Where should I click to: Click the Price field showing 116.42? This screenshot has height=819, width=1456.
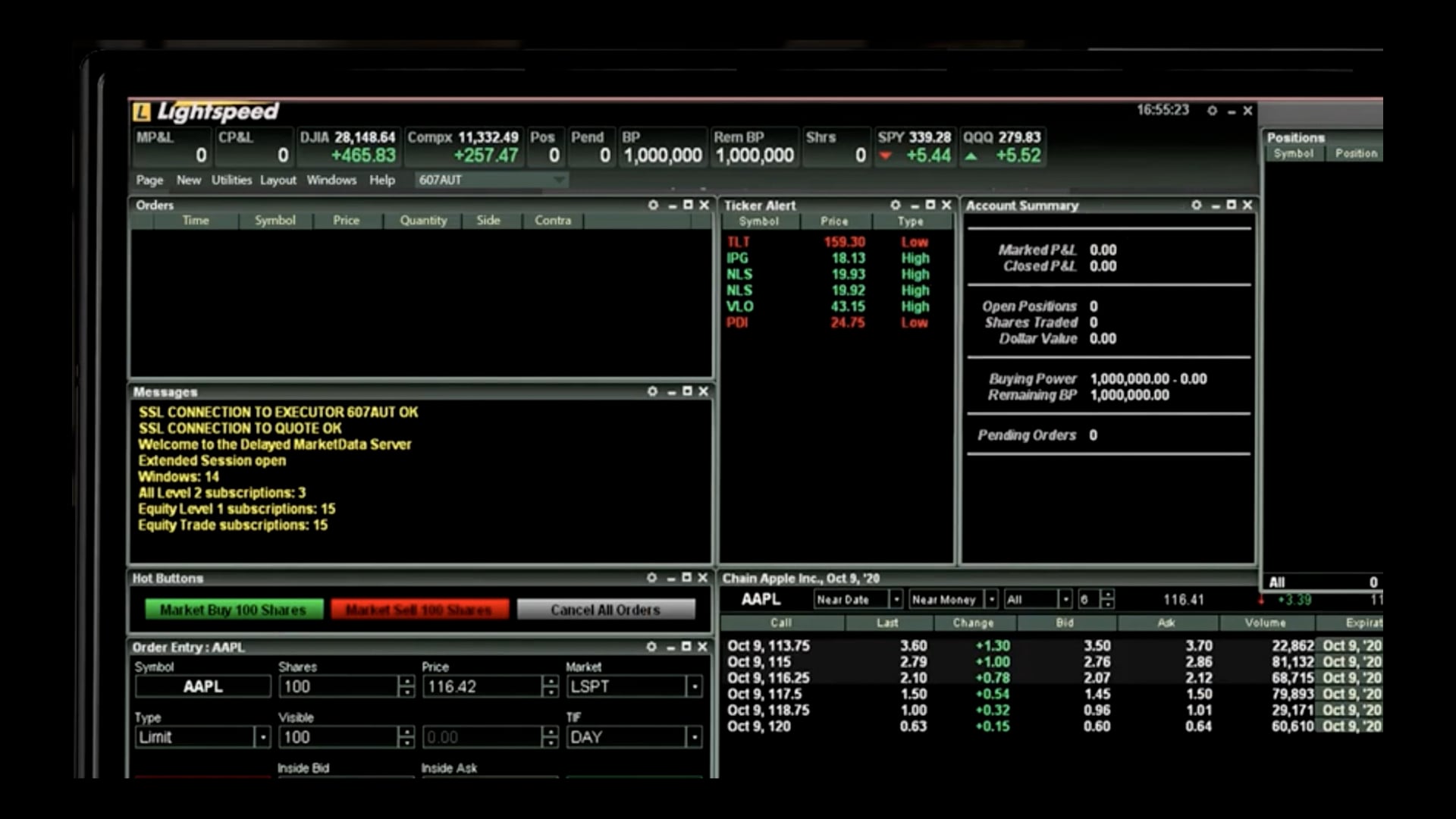pyautogui.click(x=482, y=687)
